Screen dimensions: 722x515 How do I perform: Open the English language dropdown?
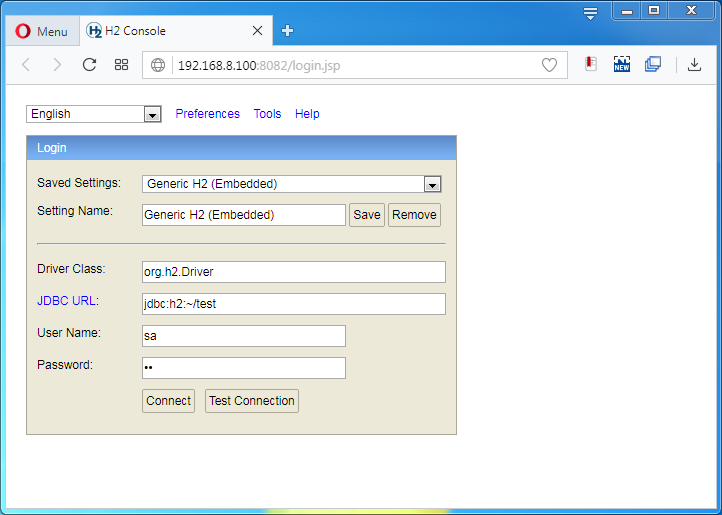[x=93, y=114]
